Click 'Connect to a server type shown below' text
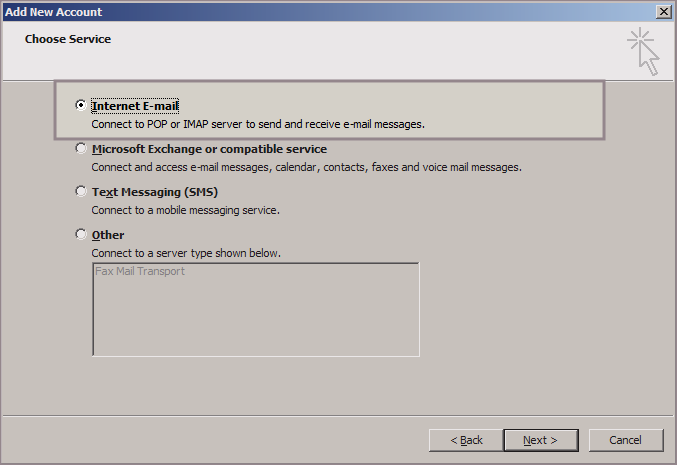The height and width of the screenshot is (465, 677). [186, 253]
